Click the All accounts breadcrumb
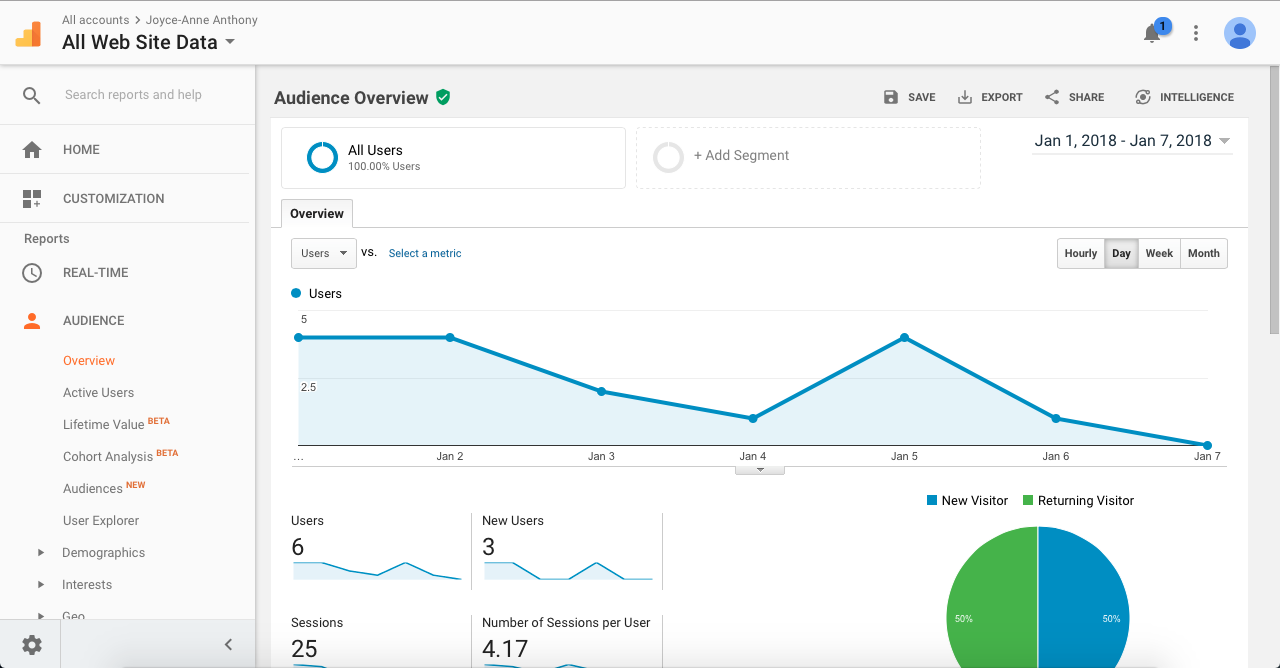 pos(95,20)
